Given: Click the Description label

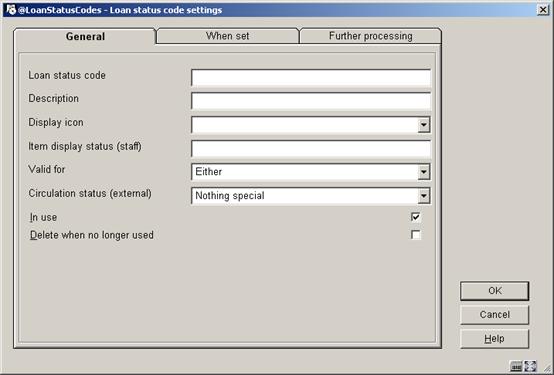Looking at the screenshot, I should (53, 98).
